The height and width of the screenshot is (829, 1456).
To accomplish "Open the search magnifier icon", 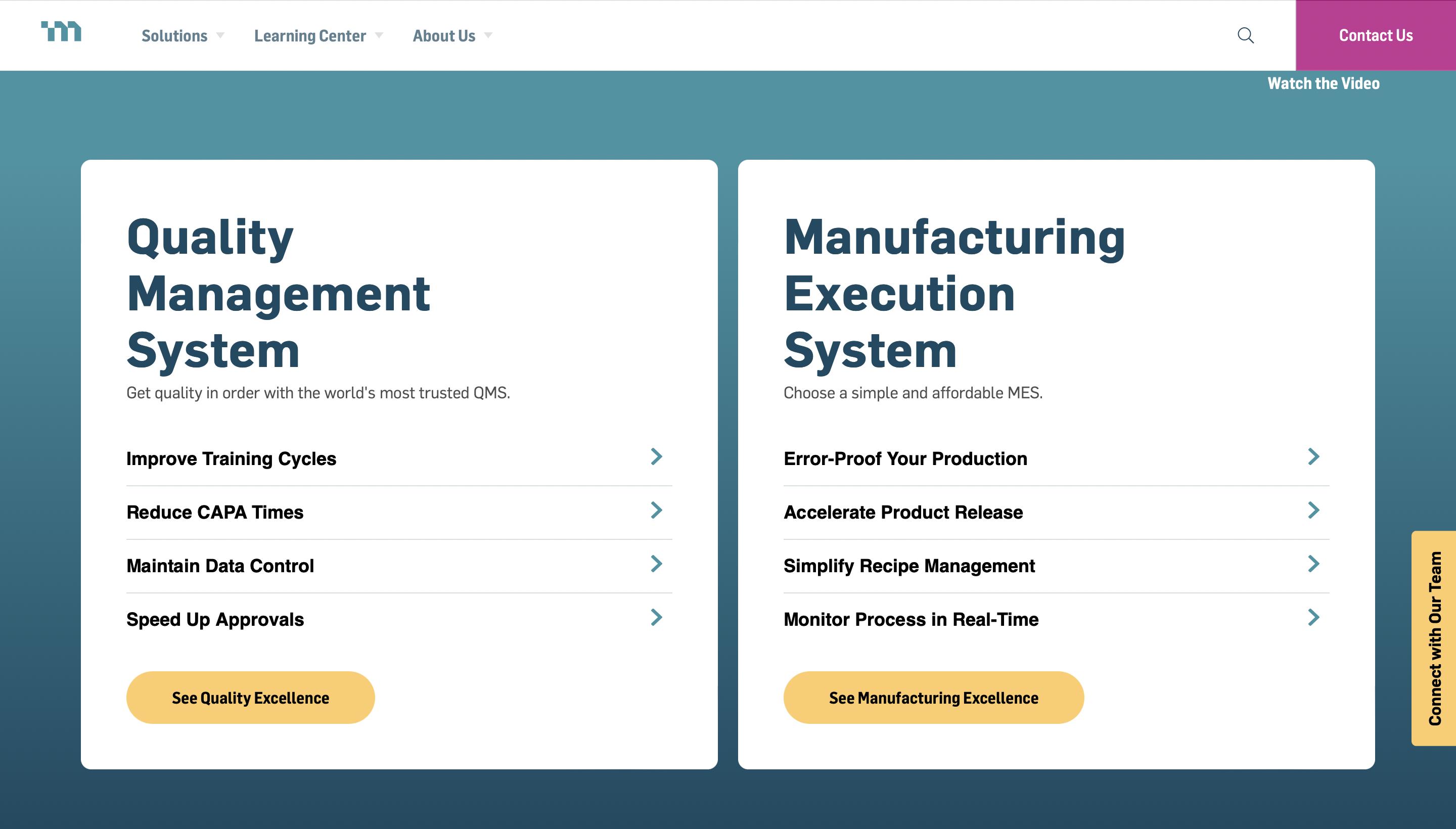I will point(1245,35).
